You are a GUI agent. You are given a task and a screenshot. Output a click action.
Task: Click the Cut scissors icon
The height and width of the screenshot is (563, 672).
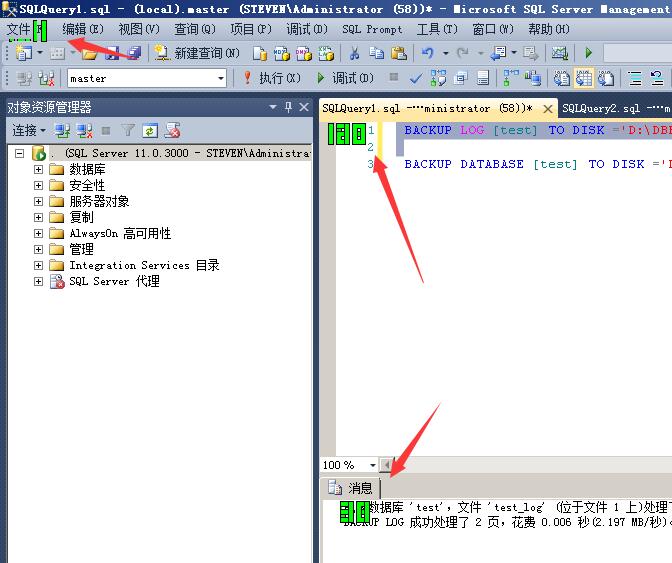pyautogui.click(x=354, y=54)
